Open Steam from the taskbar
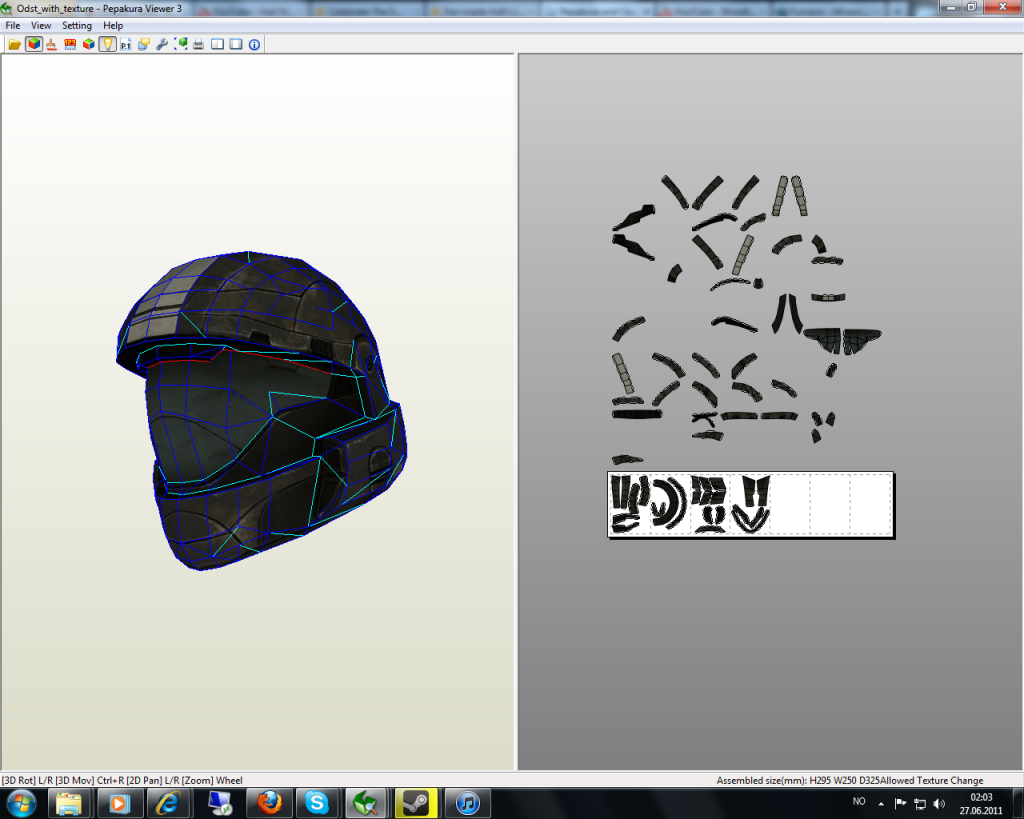The height and width of the screenshot is (819, 1024). point(417,803)
